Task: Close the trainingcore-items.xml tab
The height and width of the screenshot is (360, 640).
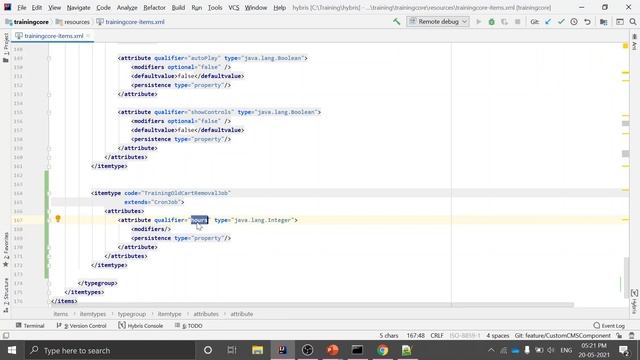Action: point(88,36)
